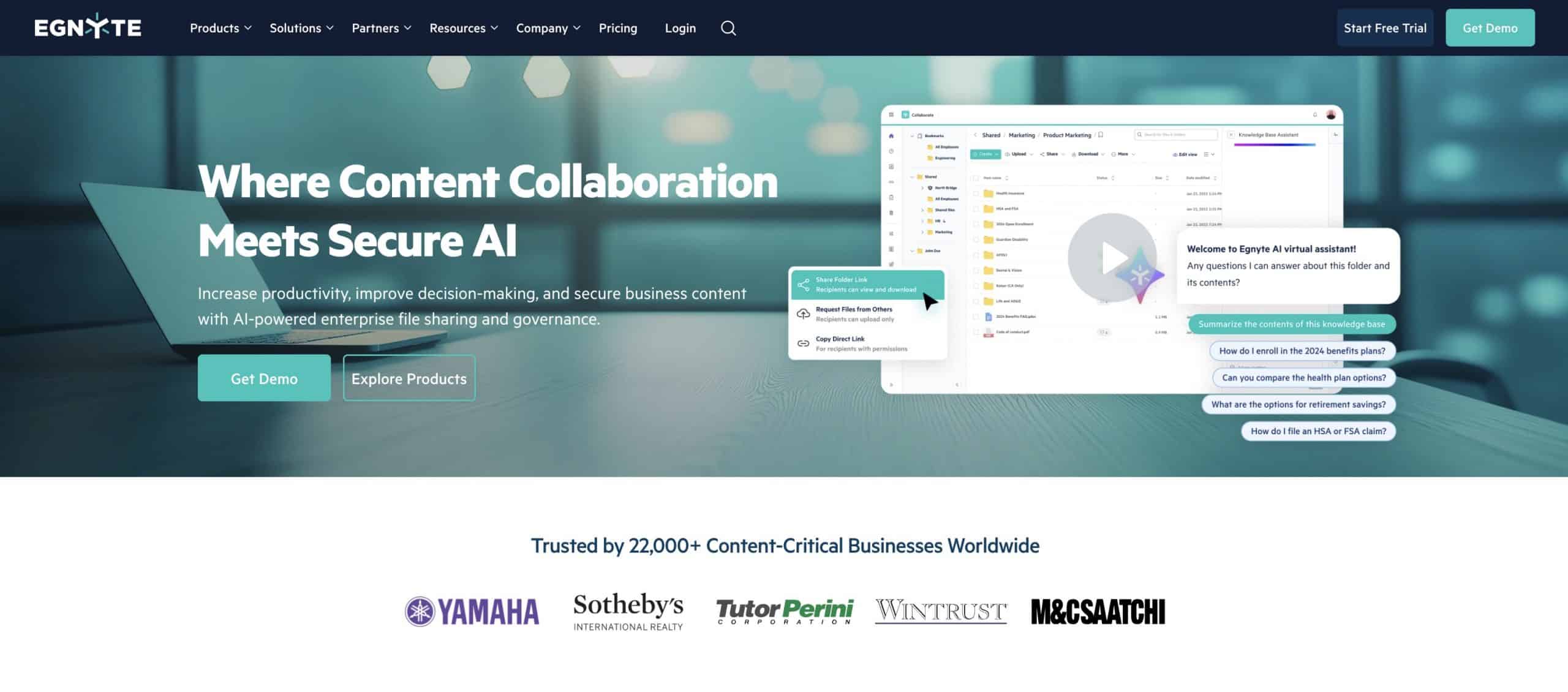1568x692 pixels.
Task: Click the Wintrust logo
Action: coord(940,611)
